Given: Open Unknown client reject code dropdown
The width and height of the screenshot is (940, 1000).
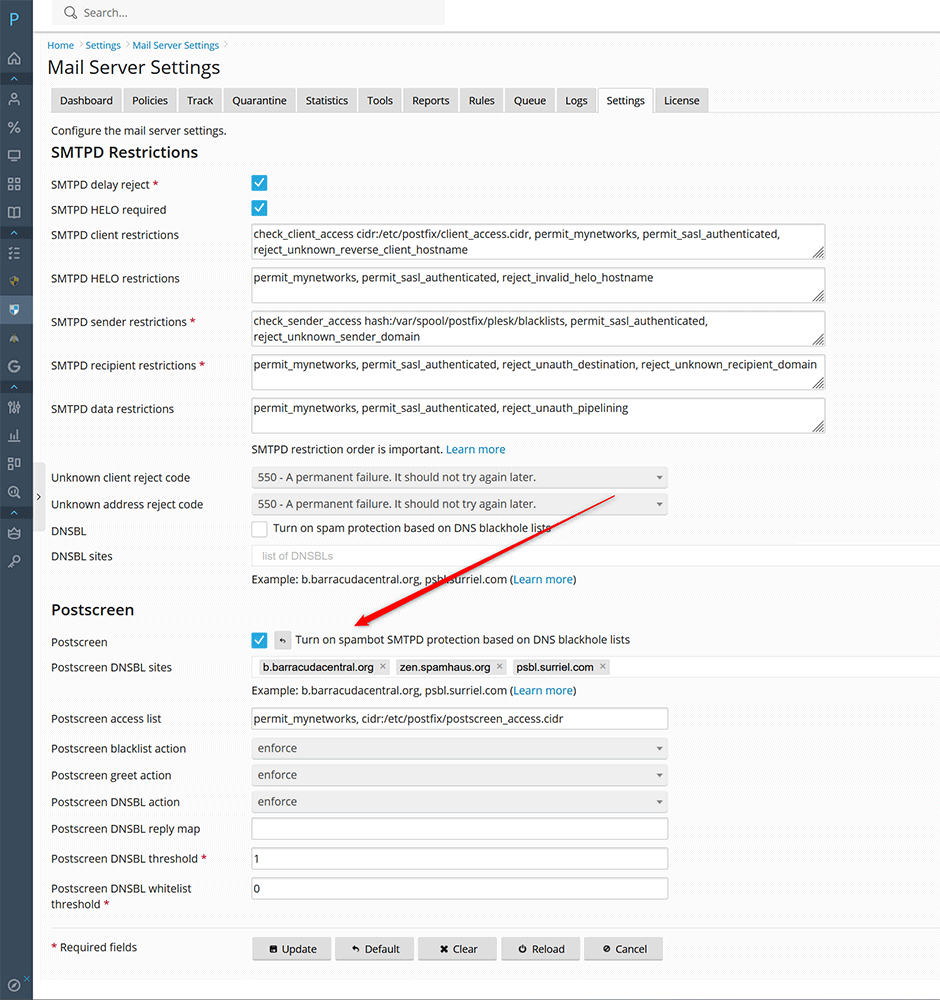Looking at the screenshot, I should (x=459, y=478).
